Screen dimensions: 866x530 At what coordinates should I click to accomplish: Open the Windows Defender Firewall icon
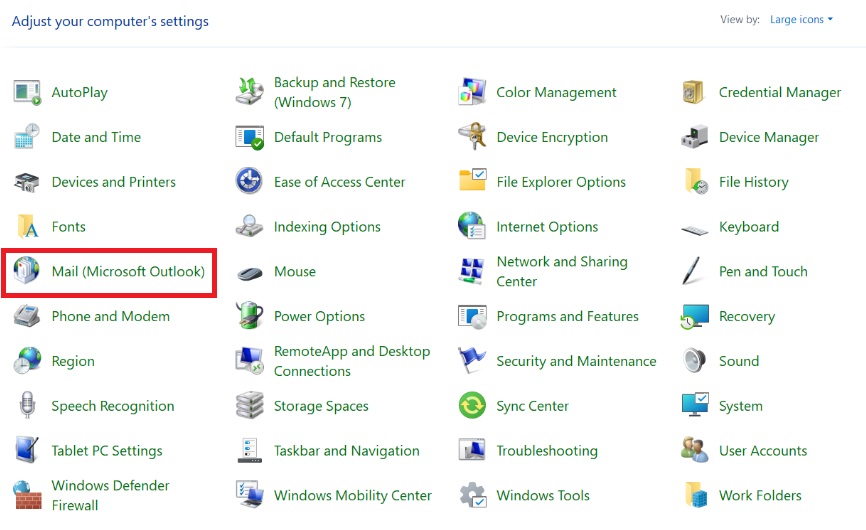point(27,496)
